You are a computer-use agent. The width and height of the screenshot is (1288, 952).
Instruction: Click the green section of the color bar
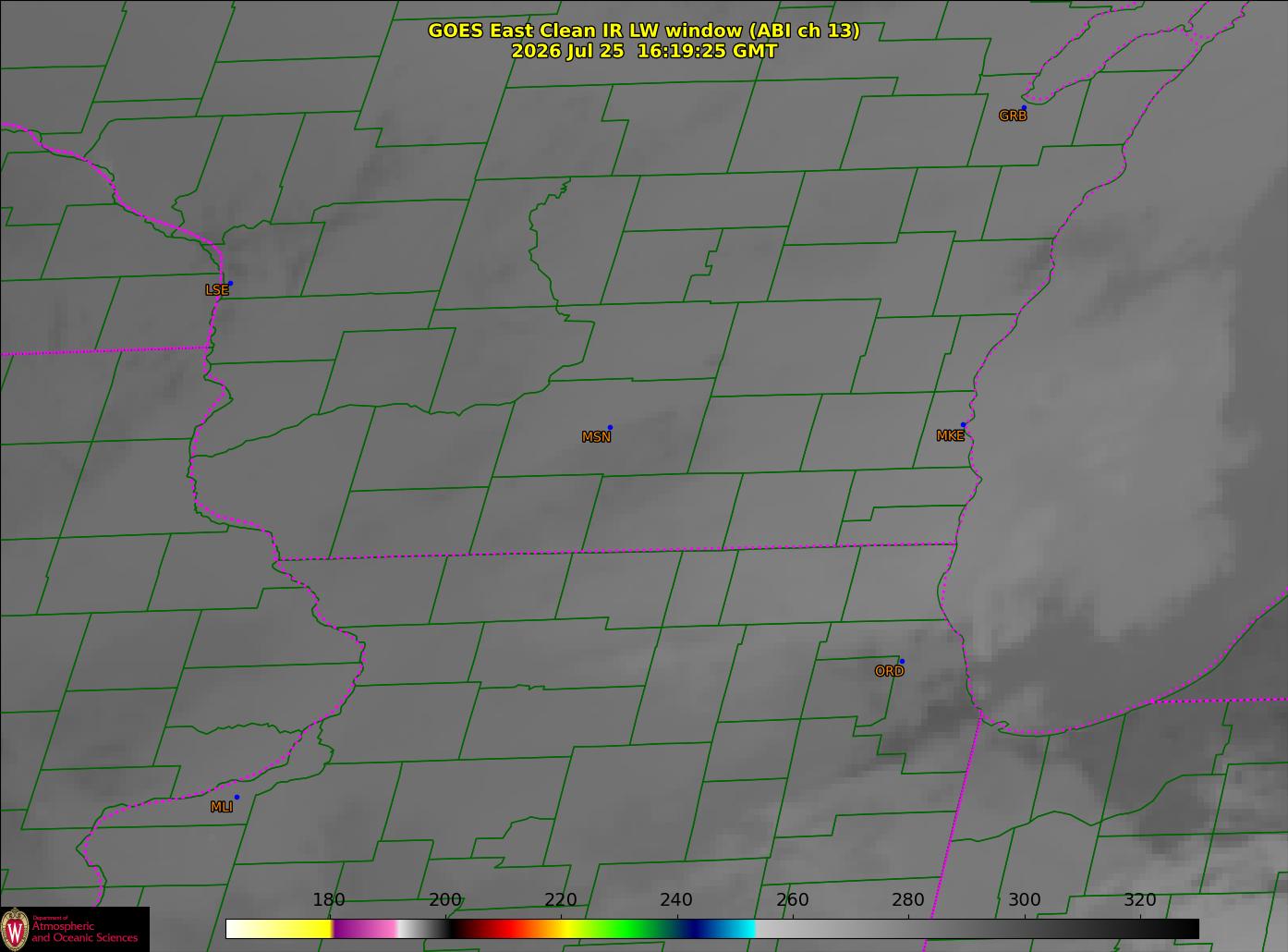[x=628, y=928]
